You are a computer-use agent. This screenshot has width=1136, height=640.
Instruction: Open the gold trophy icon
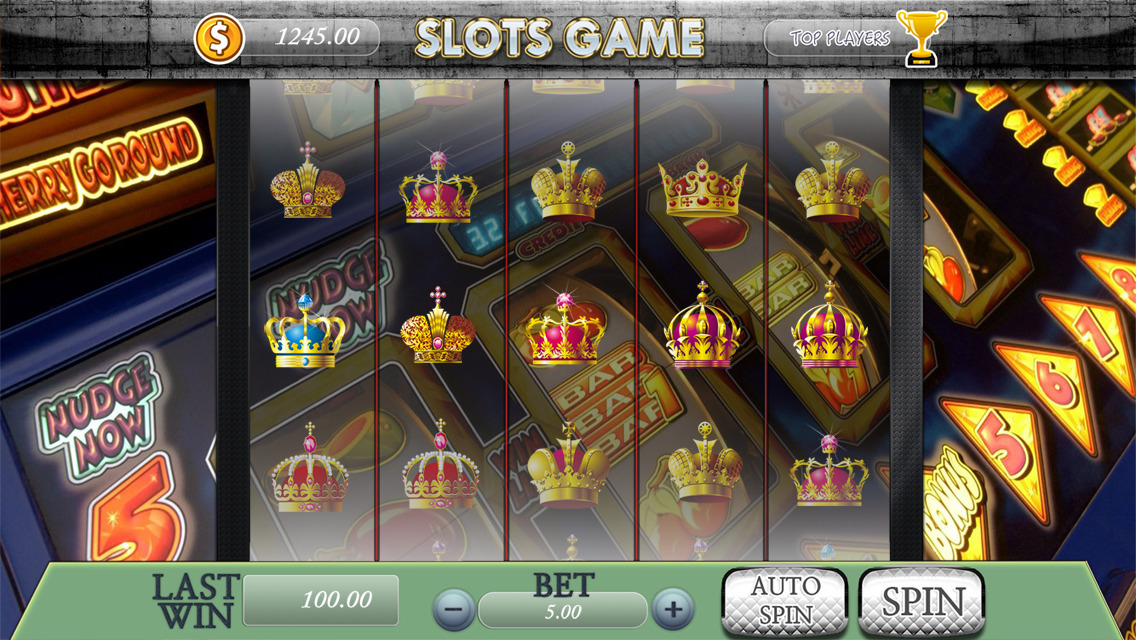click(921, 38)
